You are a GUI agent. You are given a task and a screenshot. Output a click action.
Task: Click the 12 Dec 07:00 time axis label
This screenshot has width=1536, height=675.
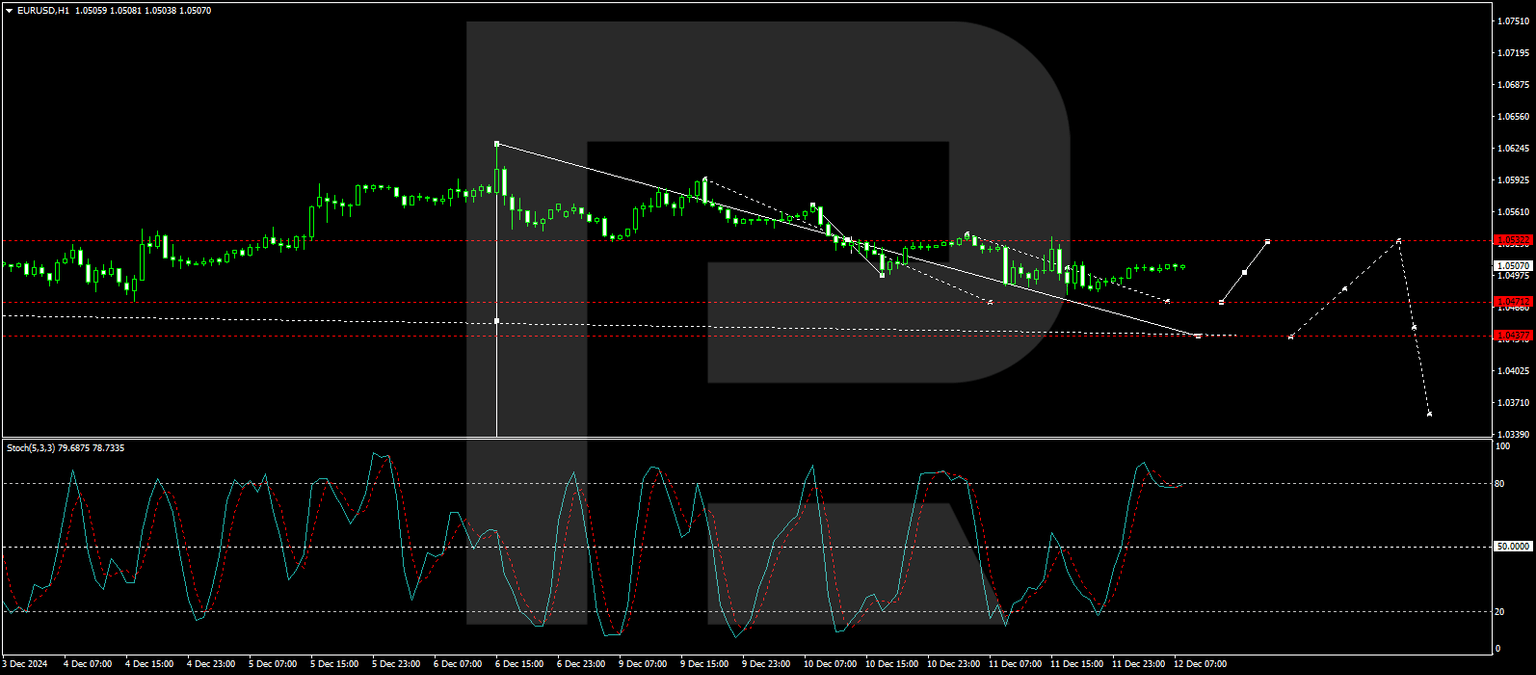(x=1201, y=662)
